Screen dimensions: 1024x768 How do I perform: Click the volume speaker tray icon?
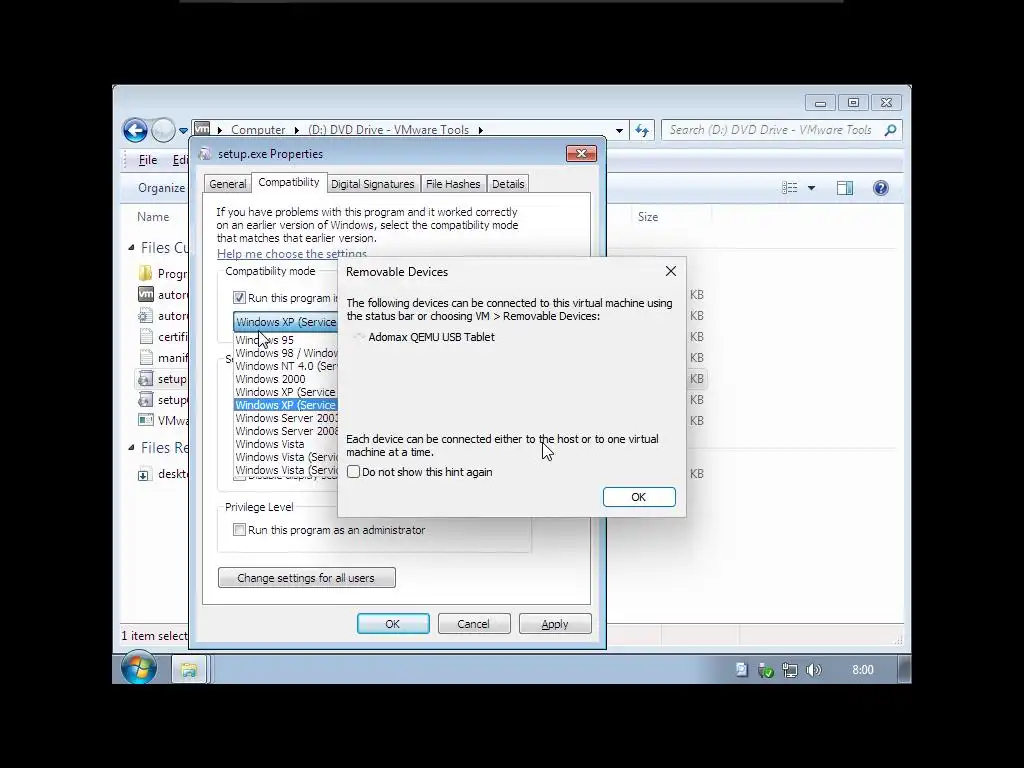(x=814, y=670)
